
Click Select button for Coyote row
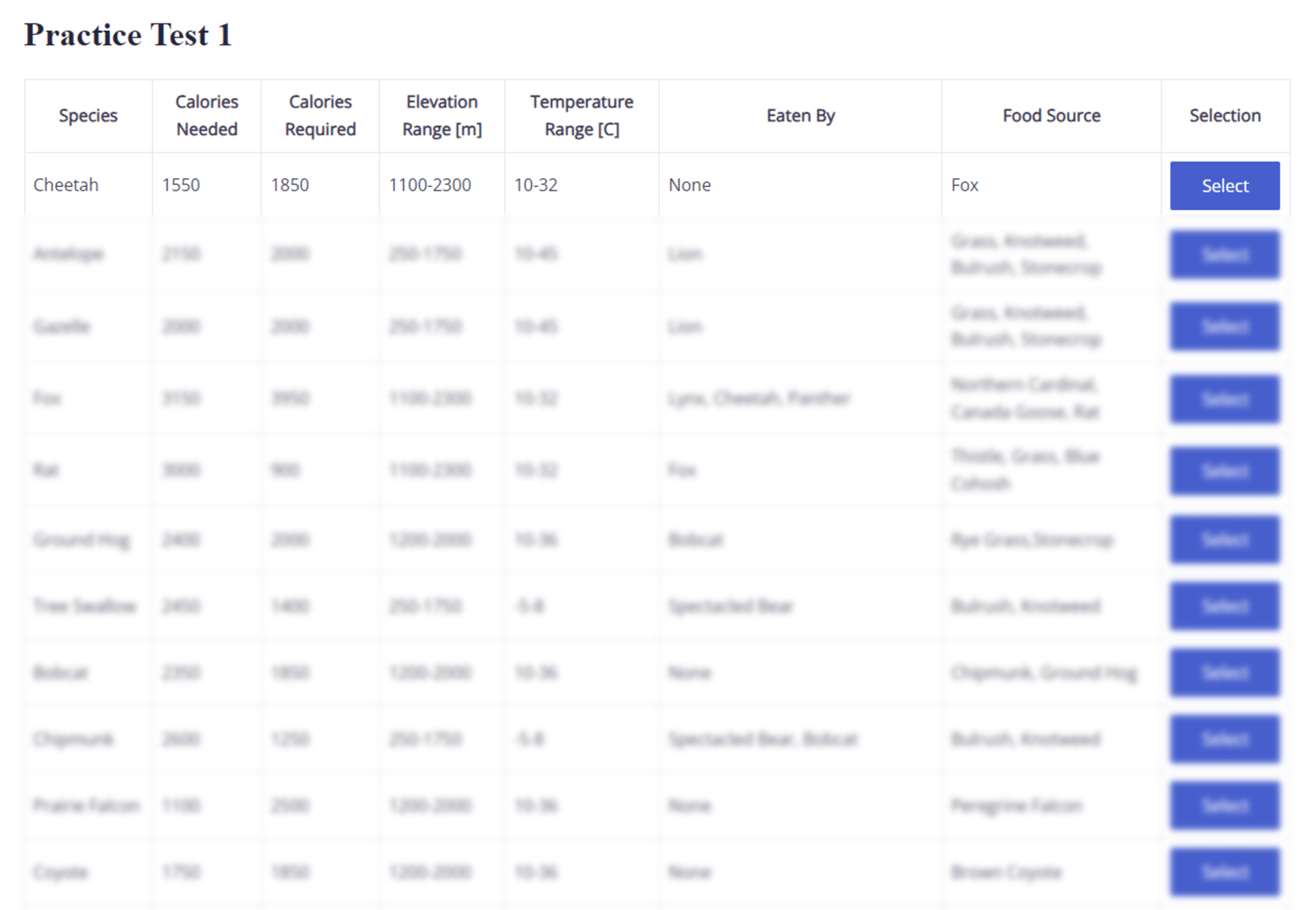[x=1224, y=871]
